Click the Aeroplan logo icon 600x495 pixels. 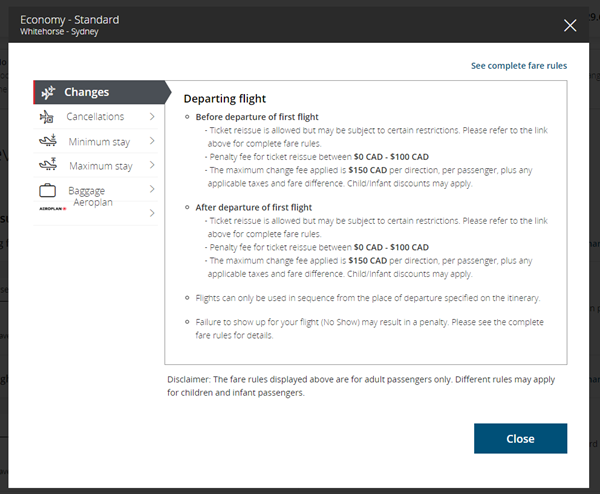[x=52, y=208]
